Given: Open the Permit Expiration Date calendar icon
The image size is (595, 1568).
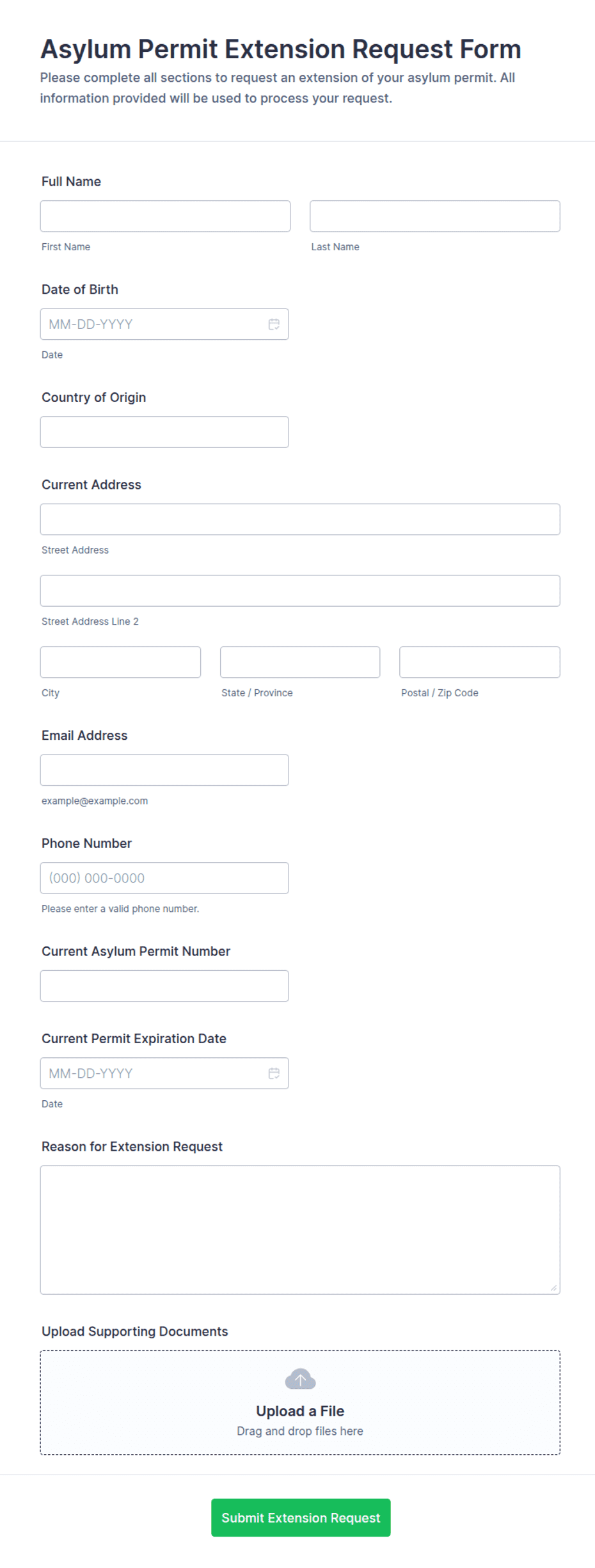Looking at the screenshot, I should click(274, 1073).
